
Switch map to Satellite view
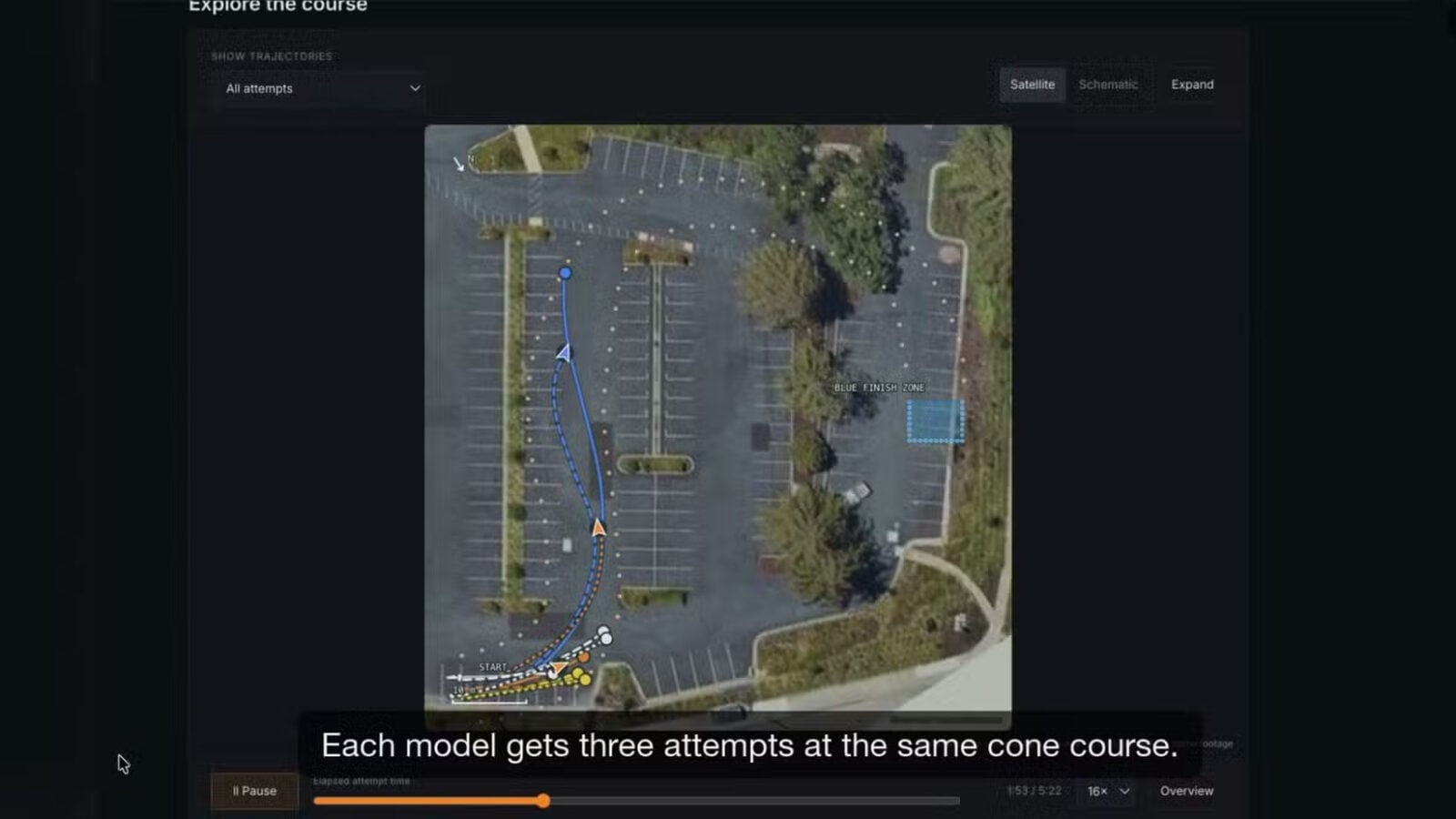[x=1032, y=85]
